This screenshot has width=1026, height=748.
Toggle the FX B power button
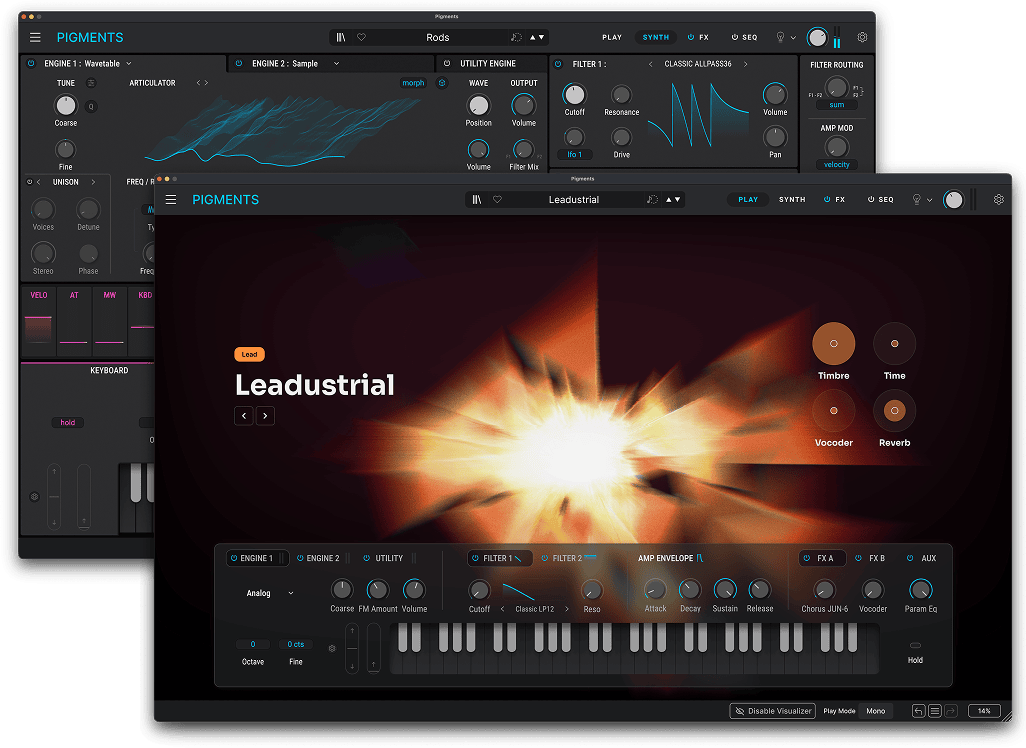(x=859, y=559)
